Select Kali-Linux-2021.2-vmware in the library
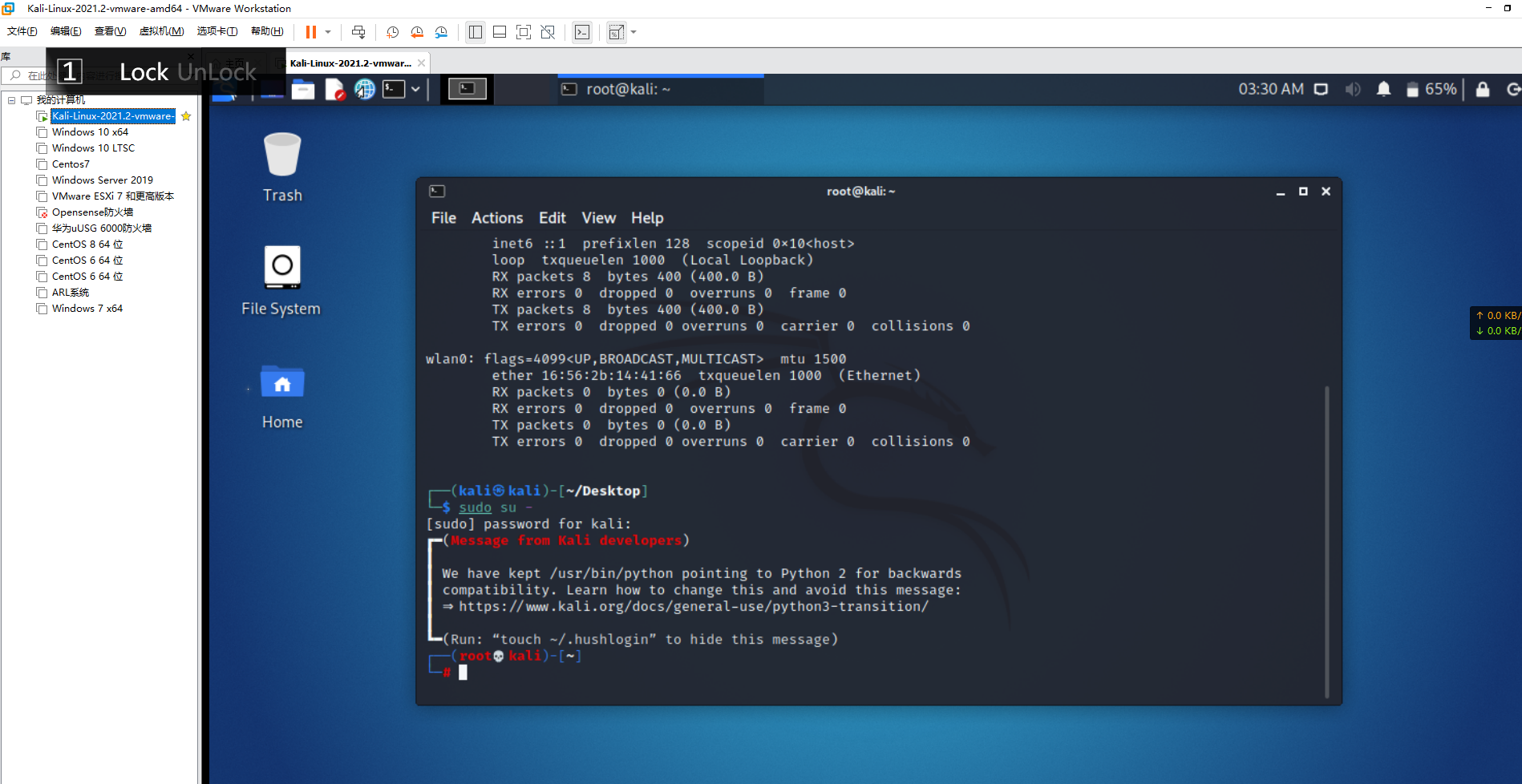This screenshot has width=1522, height=784. (x=112, y=116)
